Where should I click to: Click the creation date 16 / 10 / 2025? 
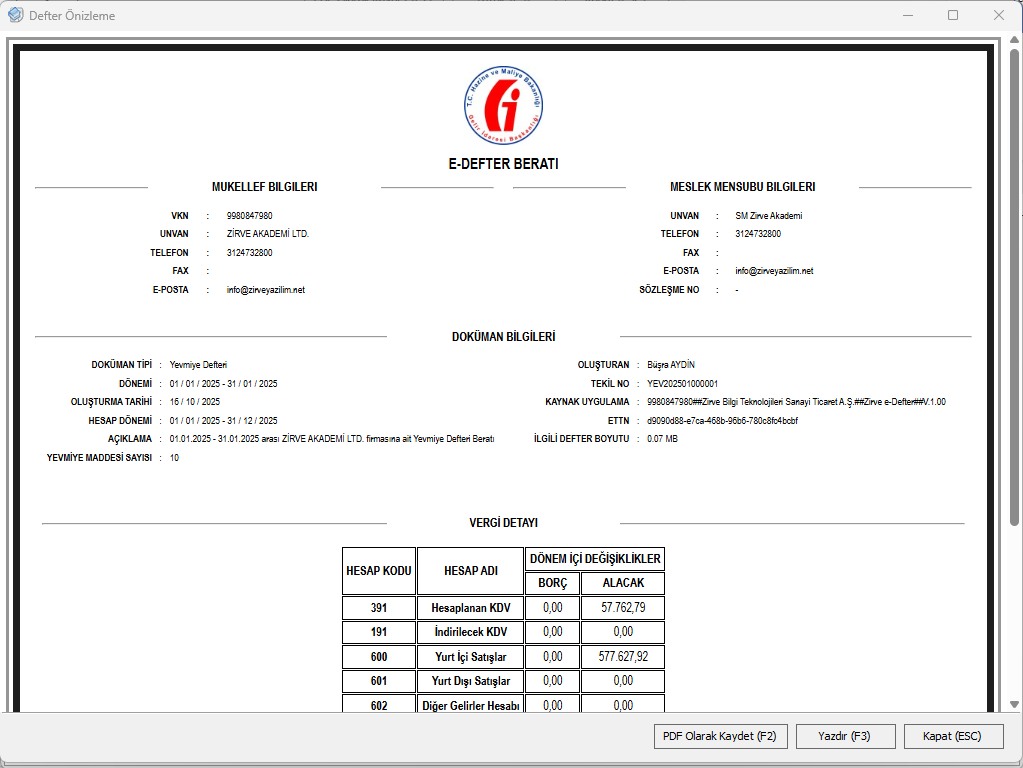point(194,401)
